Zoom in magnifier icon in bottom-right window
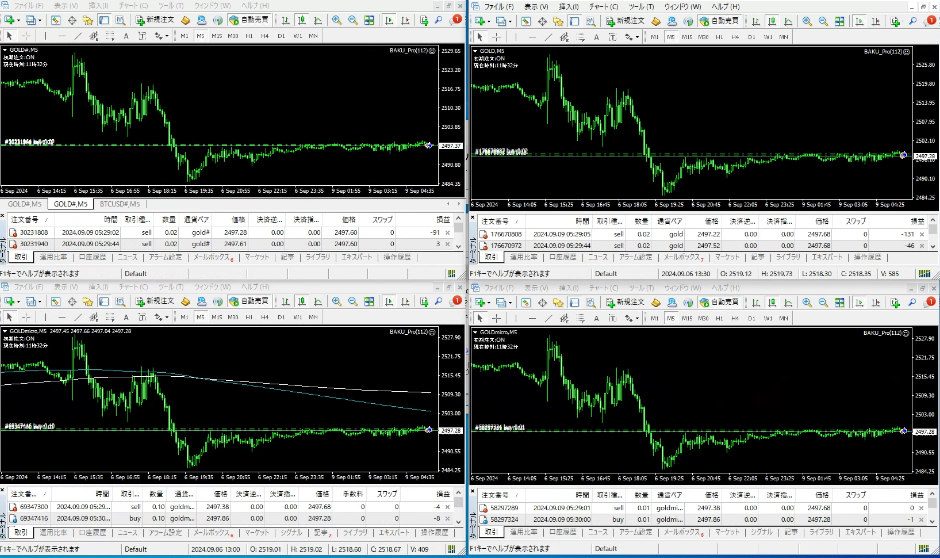Screen dimensions: 940x558 click(807, 302)
